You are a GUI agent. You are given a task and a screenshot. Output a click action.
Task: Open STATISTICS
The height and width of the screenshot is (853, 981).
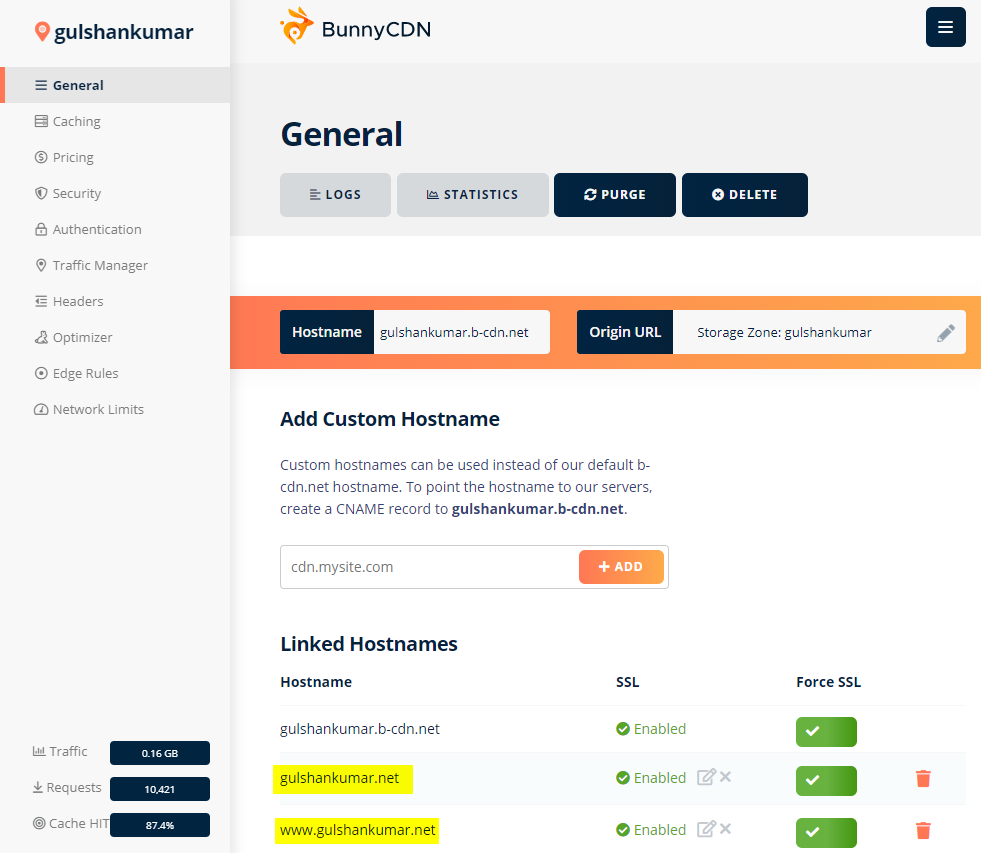[472, 195]
